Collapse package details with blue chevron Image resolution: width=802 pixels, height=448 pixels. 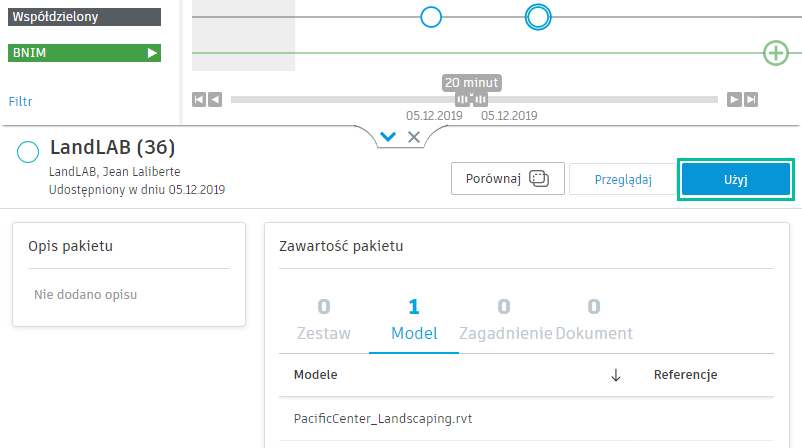(389, 137)
